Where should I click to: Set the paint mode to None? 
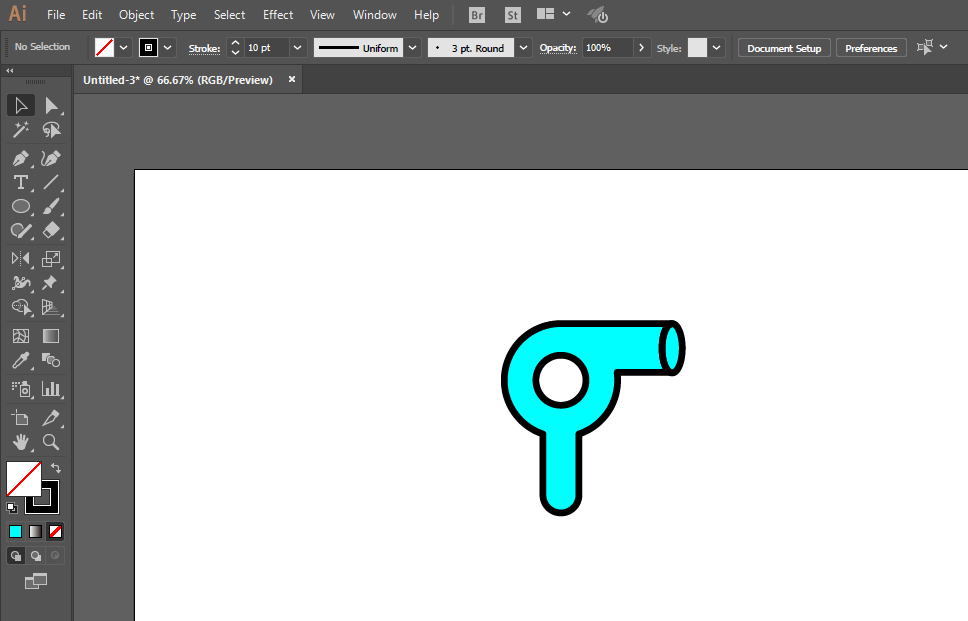56,531
